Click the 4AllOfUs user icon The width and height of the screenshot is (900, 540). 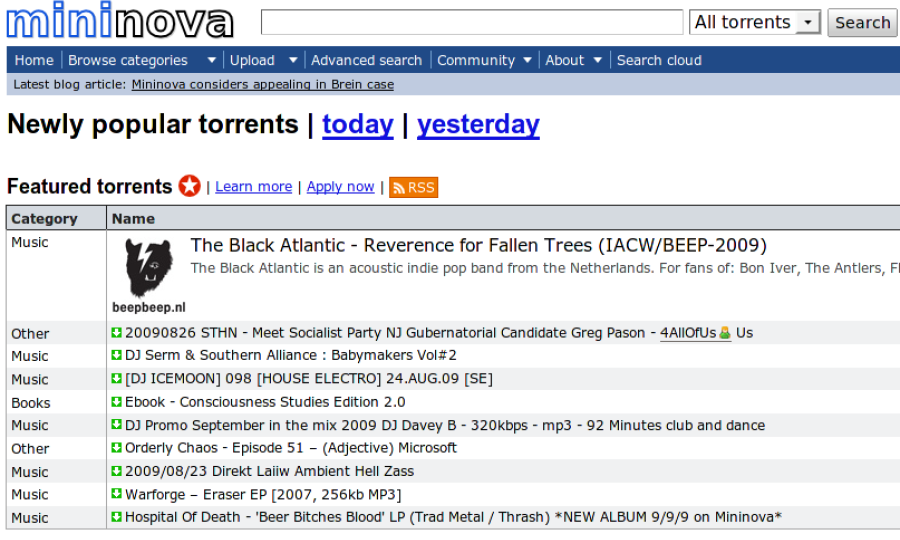tap(725, 332)
